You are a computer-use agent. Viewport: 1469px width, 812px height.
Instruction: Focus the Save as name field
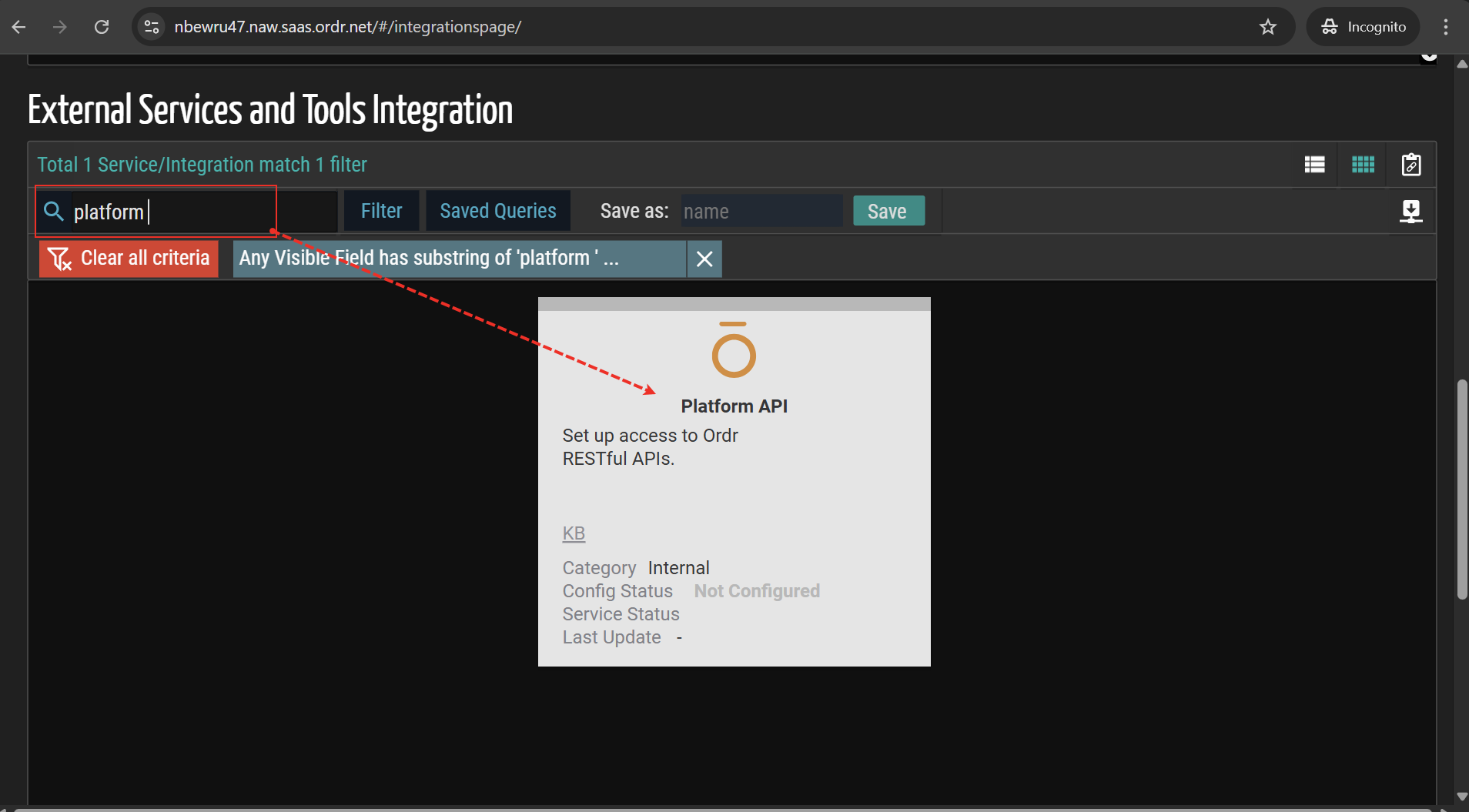pyautogui.click(x=761, y=211)
